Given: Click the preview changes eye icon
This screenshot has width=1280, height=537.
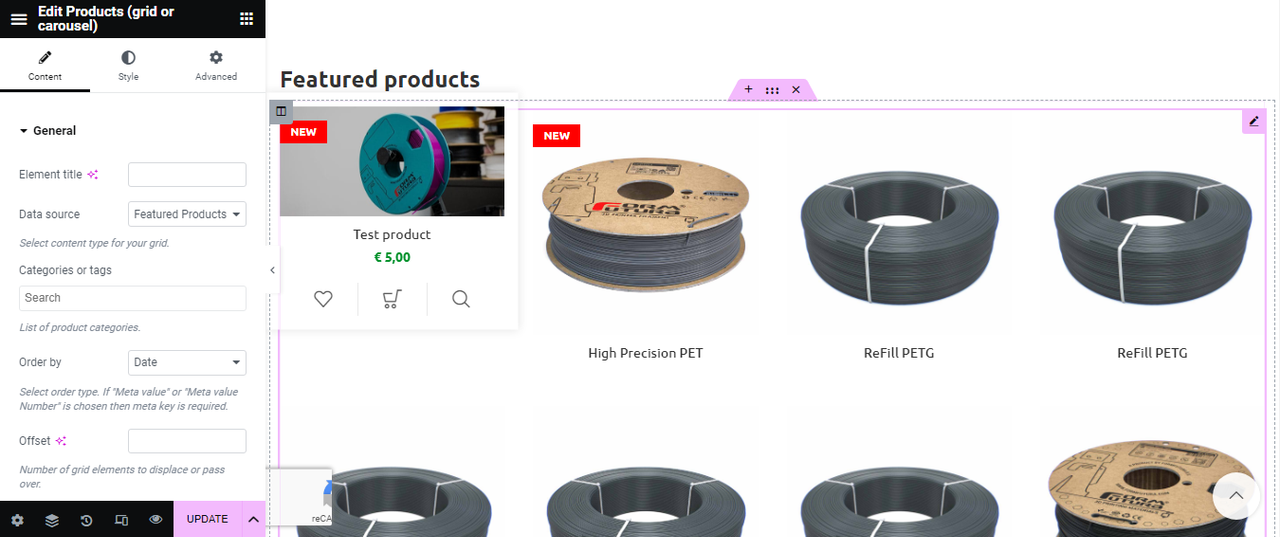Looking at the screenshot, I should [x=156, y=520].
